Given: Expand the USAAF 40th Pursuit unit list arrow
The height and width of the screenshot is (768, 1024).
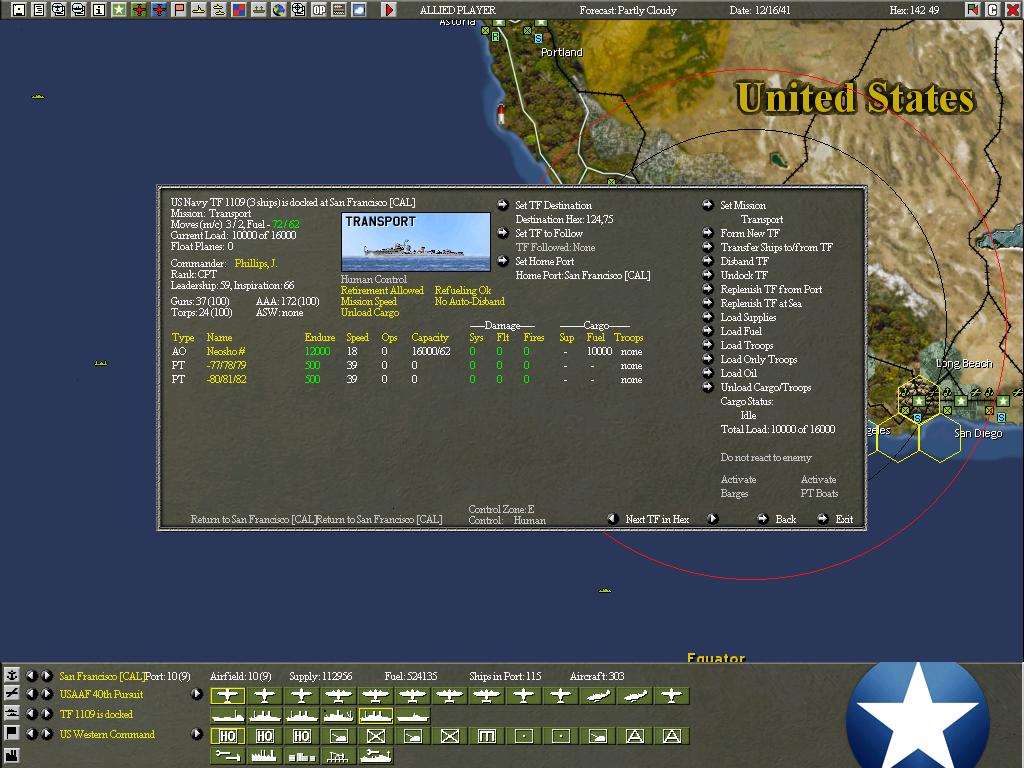Looking at the screenshot, I should click(197, 694).
